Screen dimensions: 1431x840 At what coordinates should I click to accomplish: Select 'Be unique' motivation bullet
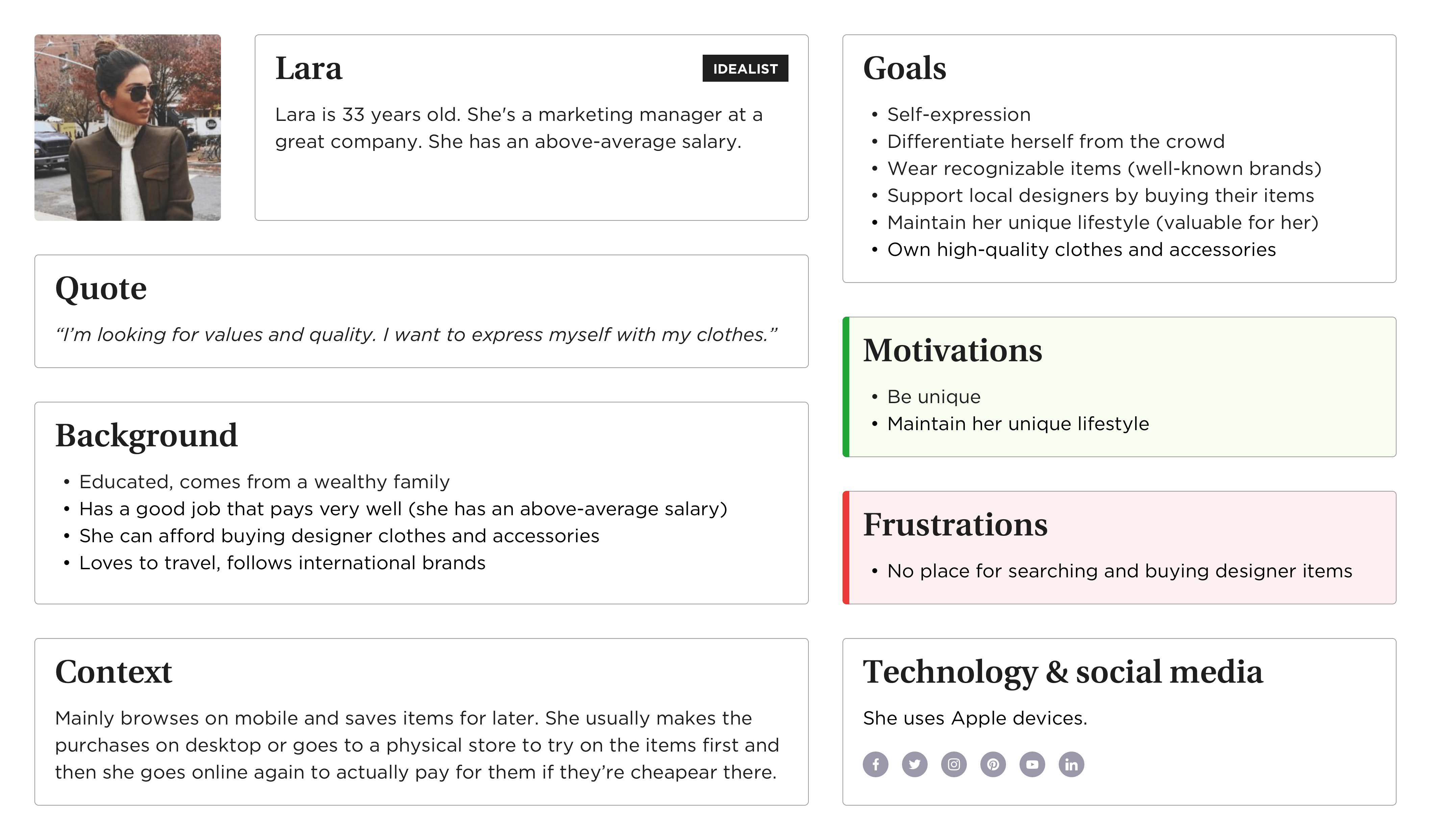point(933,397)
